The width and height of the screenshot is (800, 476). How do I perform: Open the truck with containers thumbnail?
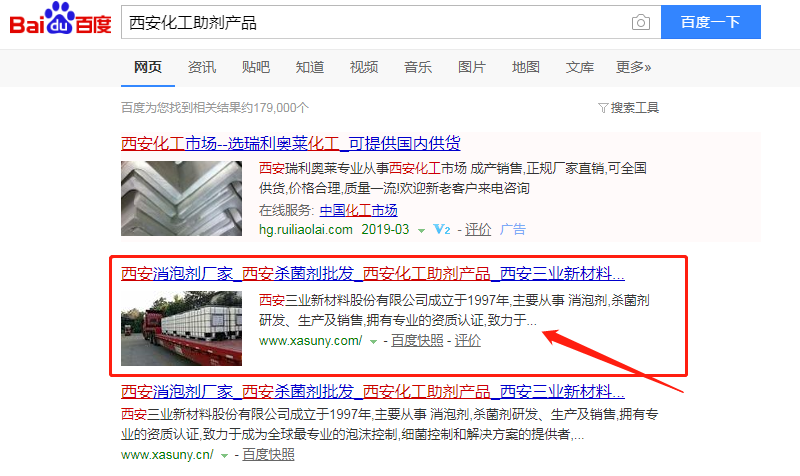(x=181, y=328)
